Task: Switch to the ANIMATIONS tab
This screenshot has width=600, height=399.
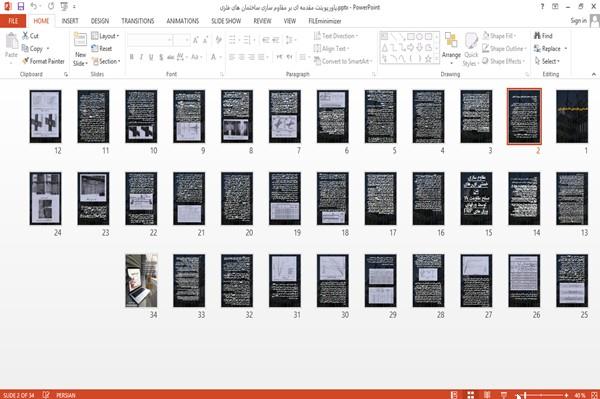Action: pos(183,21)
